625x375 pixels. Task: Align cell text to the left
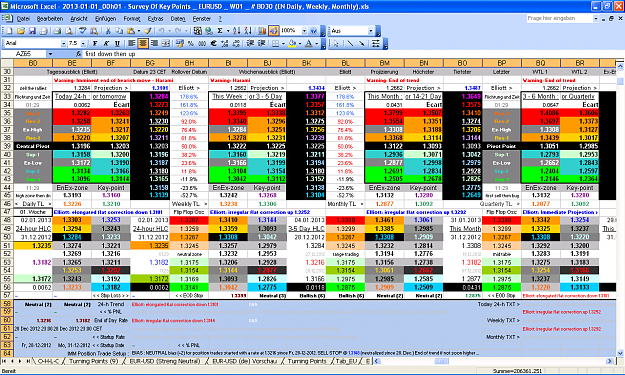coord(132,43)
